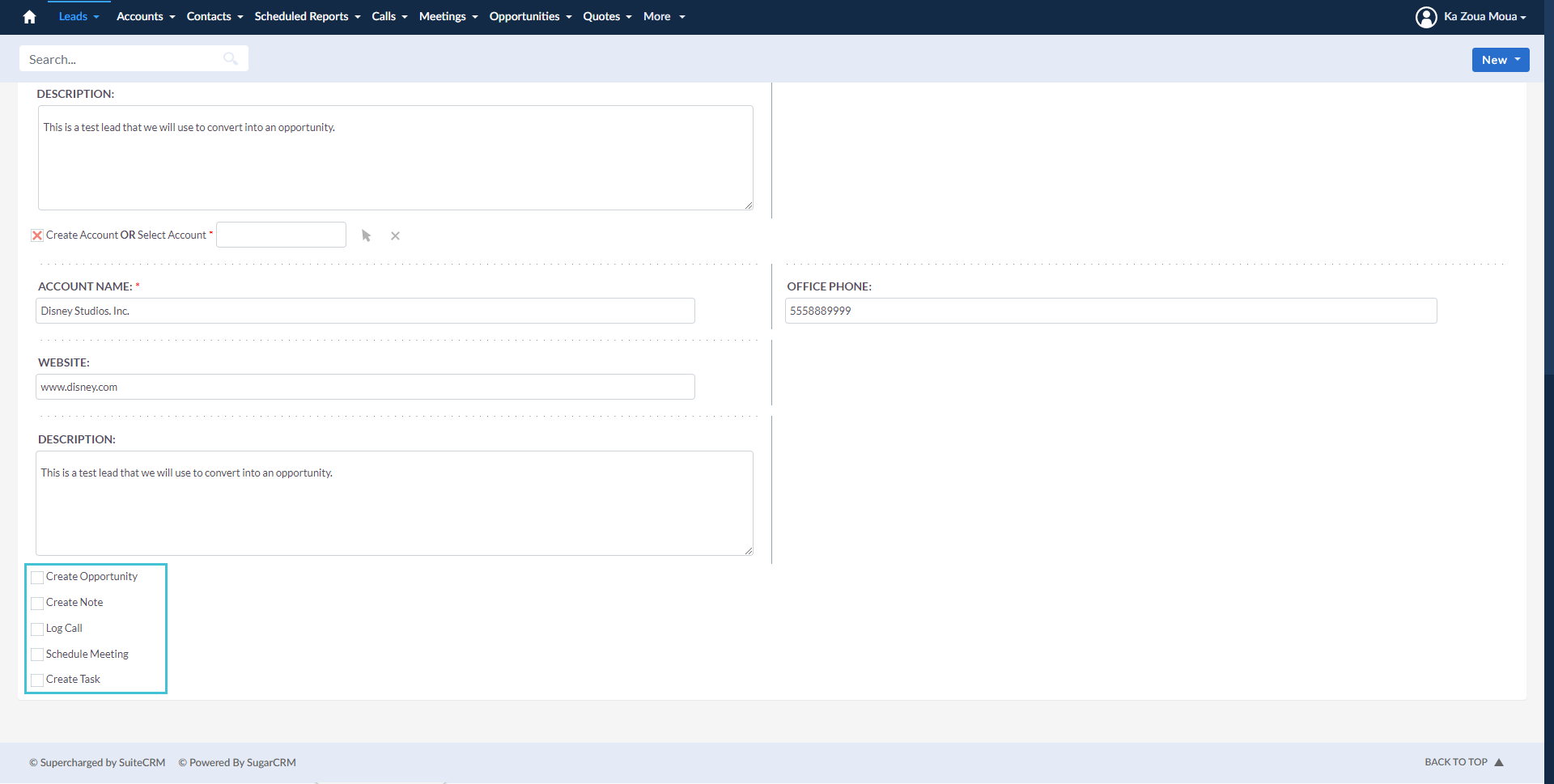Open Ka Zoua Moua user menu

pyautogui.click(x=1485, y=17)
